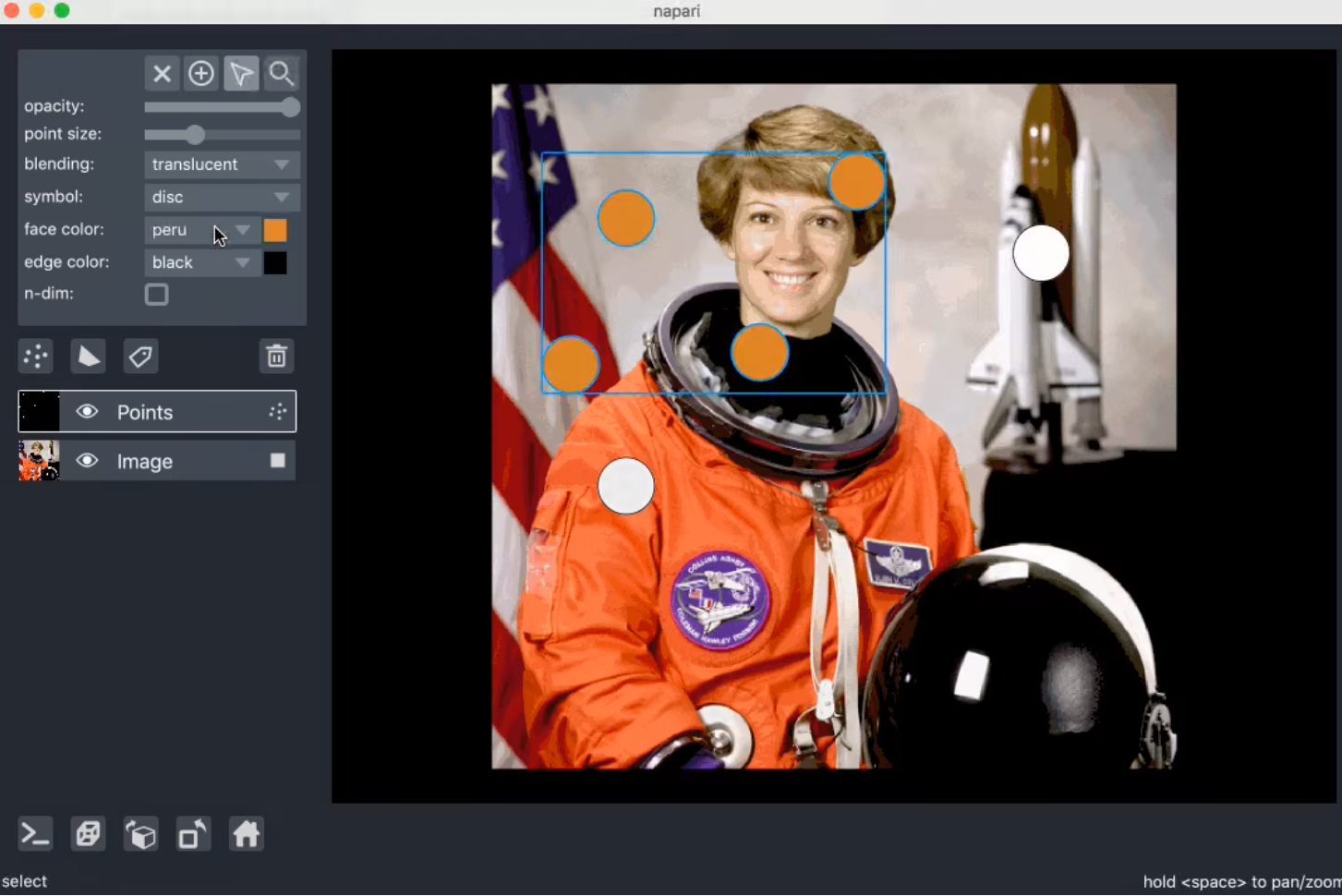Open the console with terminal icon
Viewport: 1342px width, 896px height.
point(35,834)
